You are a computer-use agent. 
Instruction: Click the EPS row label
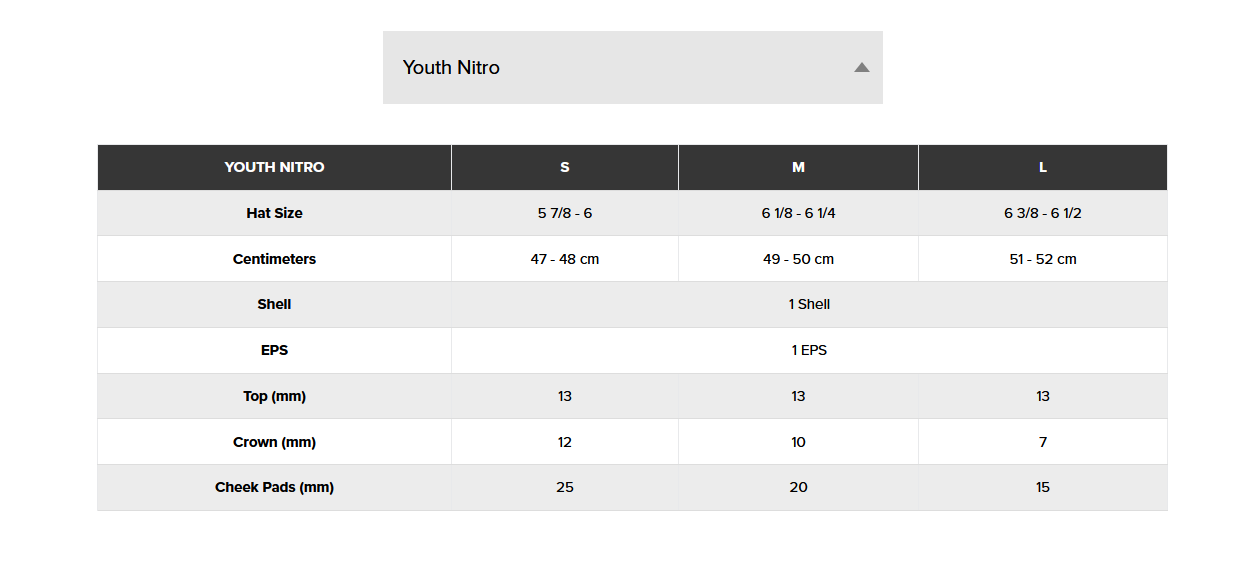click(x=274, y=350)
